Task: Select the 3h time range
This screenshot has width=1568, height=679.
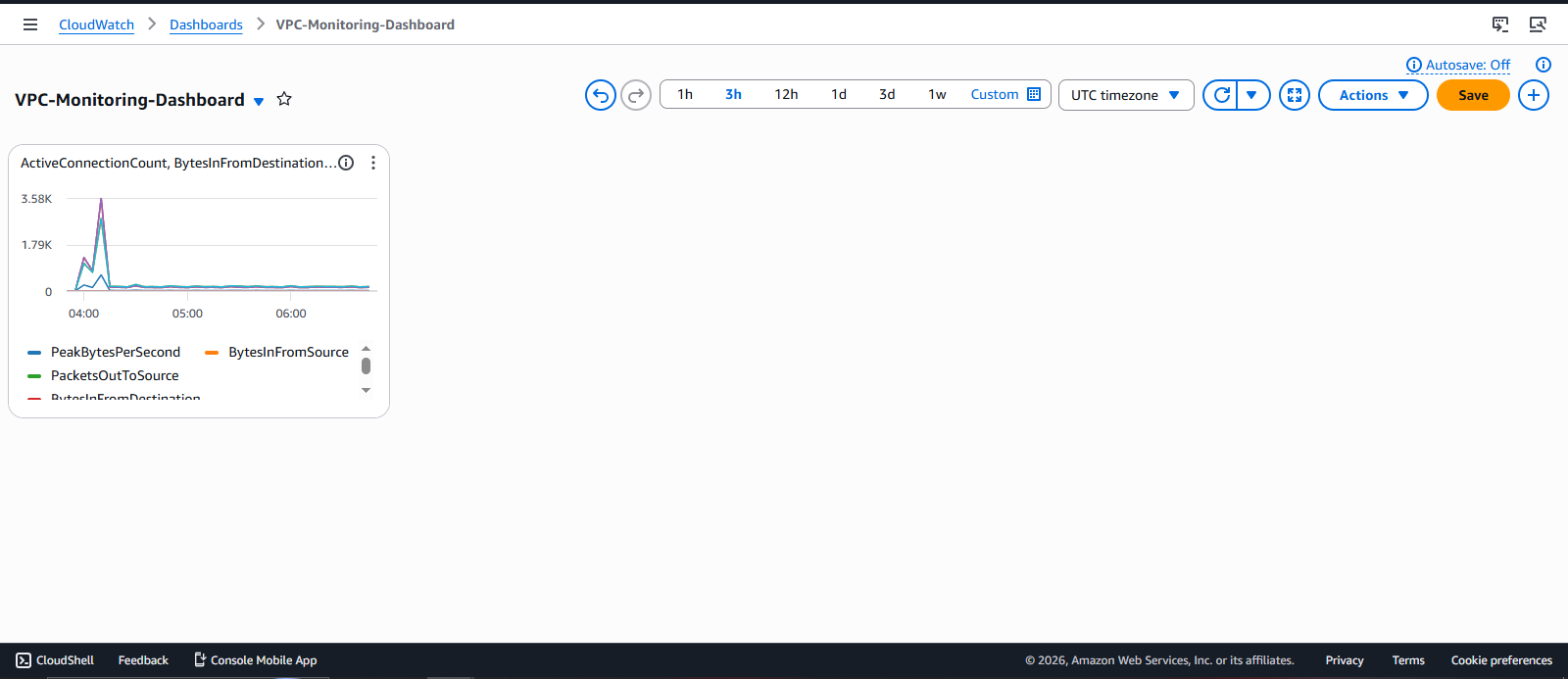Action: tap(733, 94)
